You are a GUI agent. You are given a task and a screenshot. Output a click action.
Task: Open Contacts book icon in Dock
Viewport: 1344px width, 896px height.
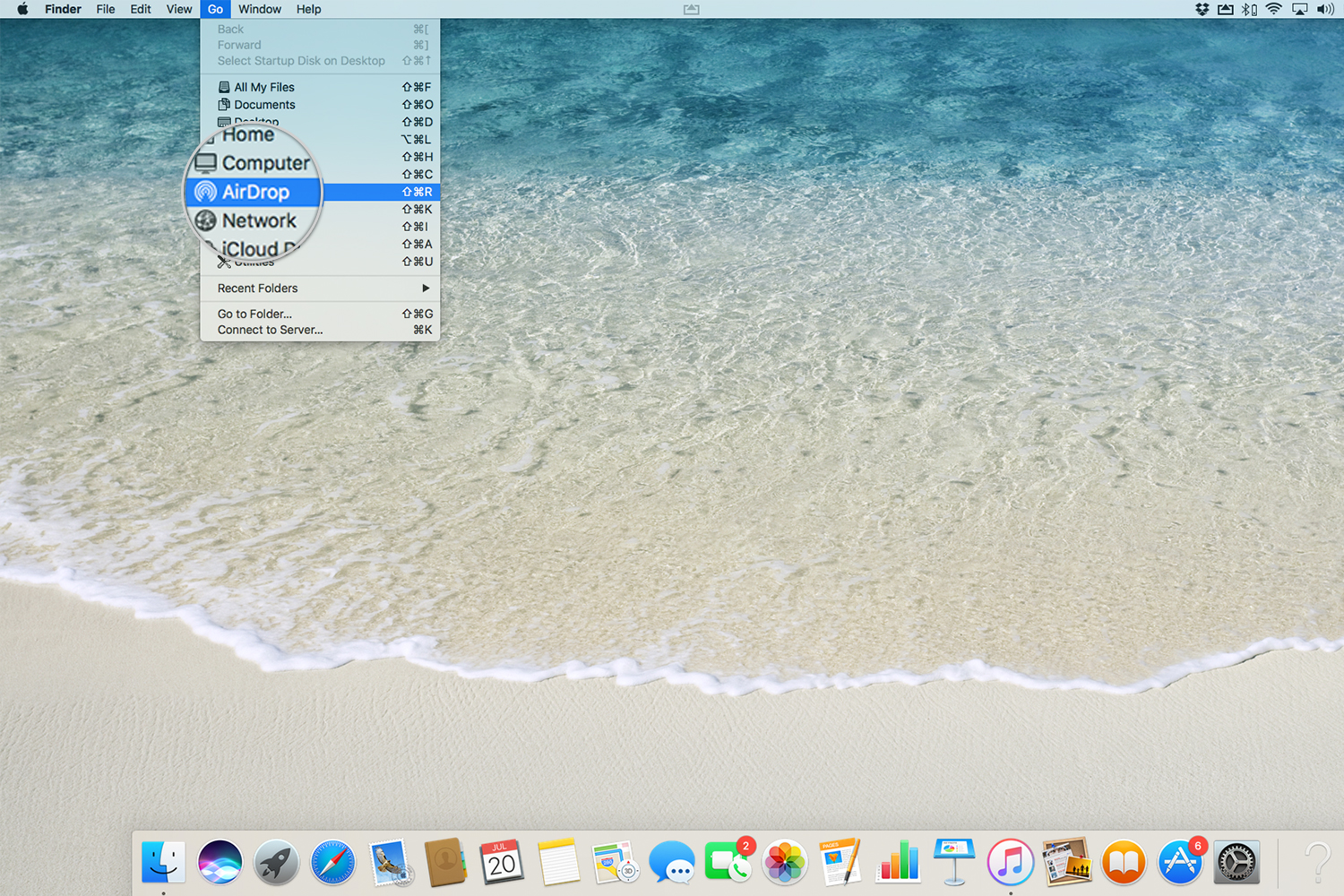(x=445, y=863)
